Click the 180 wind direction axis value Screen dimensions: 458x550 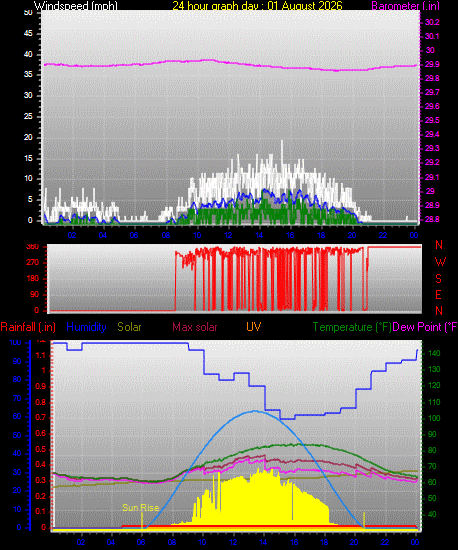pyautogui.click(x=32, y=279)
